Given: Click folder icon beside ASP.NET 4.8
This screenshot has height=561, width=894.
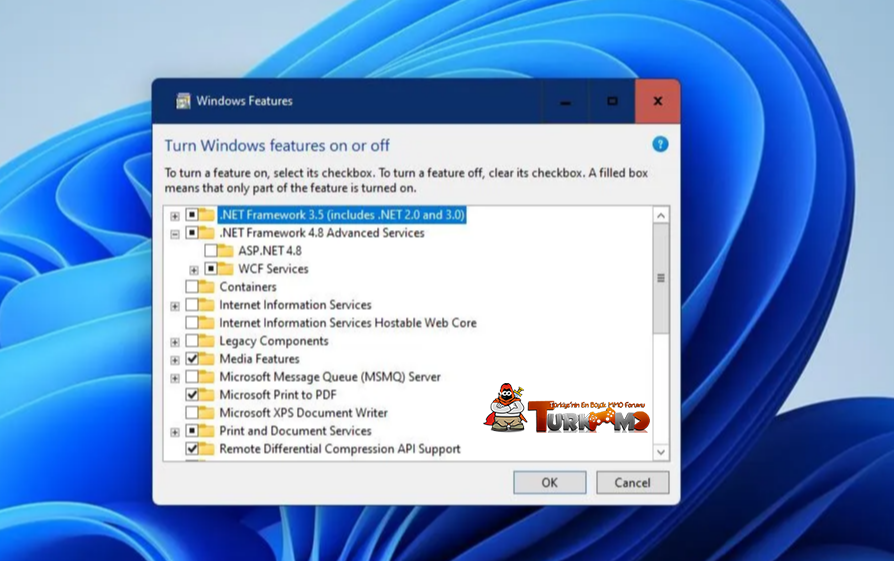Looking at the screenshot, I should point(225,250).
